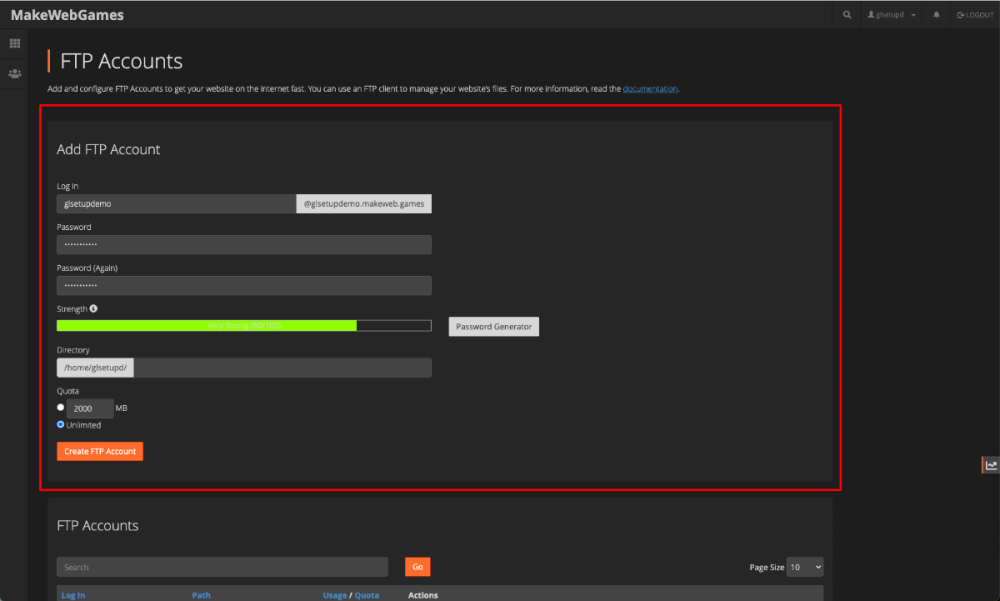Click the Password Generator button
Image resolution: width=1000 pixels, height=601 pixels.
[493, 327]
